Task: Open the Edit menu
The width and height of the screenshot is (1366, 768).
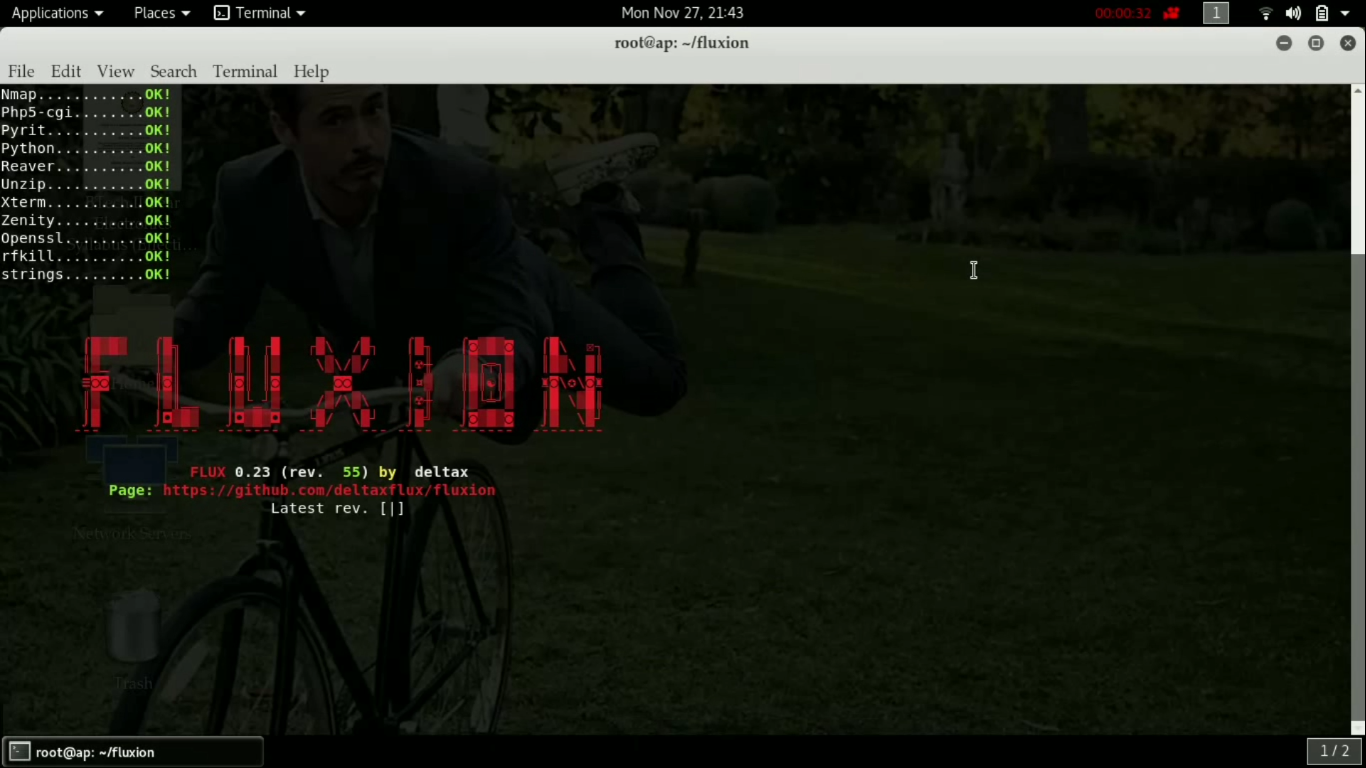Action: [x=65, y=71]
